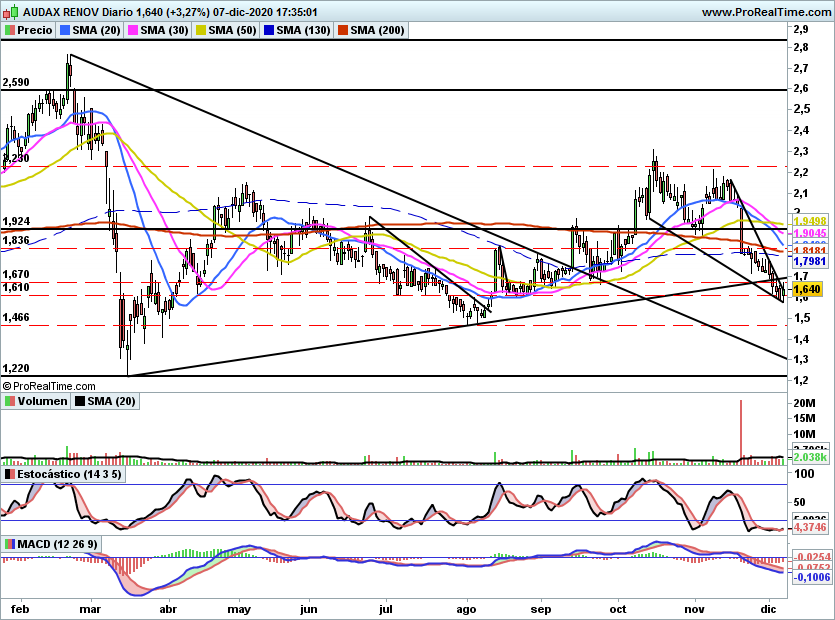Click the MACD indicator color icon
The height and width of the screenshot is (620, 835).
10,544
